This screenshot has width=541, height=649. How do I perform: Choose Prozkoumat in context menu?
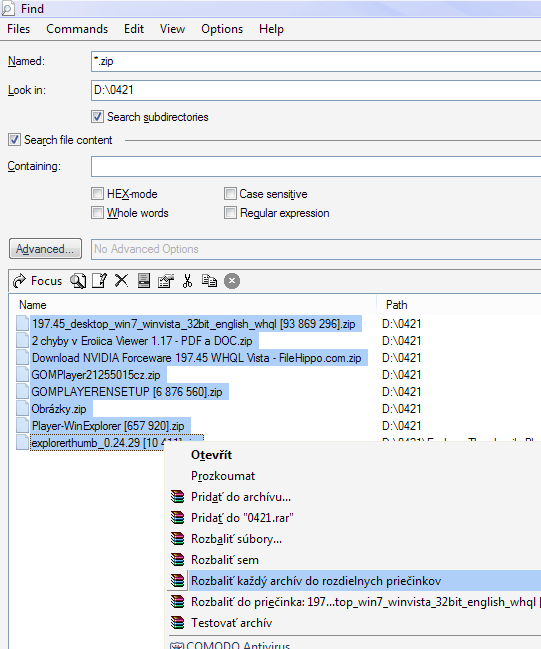(354, 476)
